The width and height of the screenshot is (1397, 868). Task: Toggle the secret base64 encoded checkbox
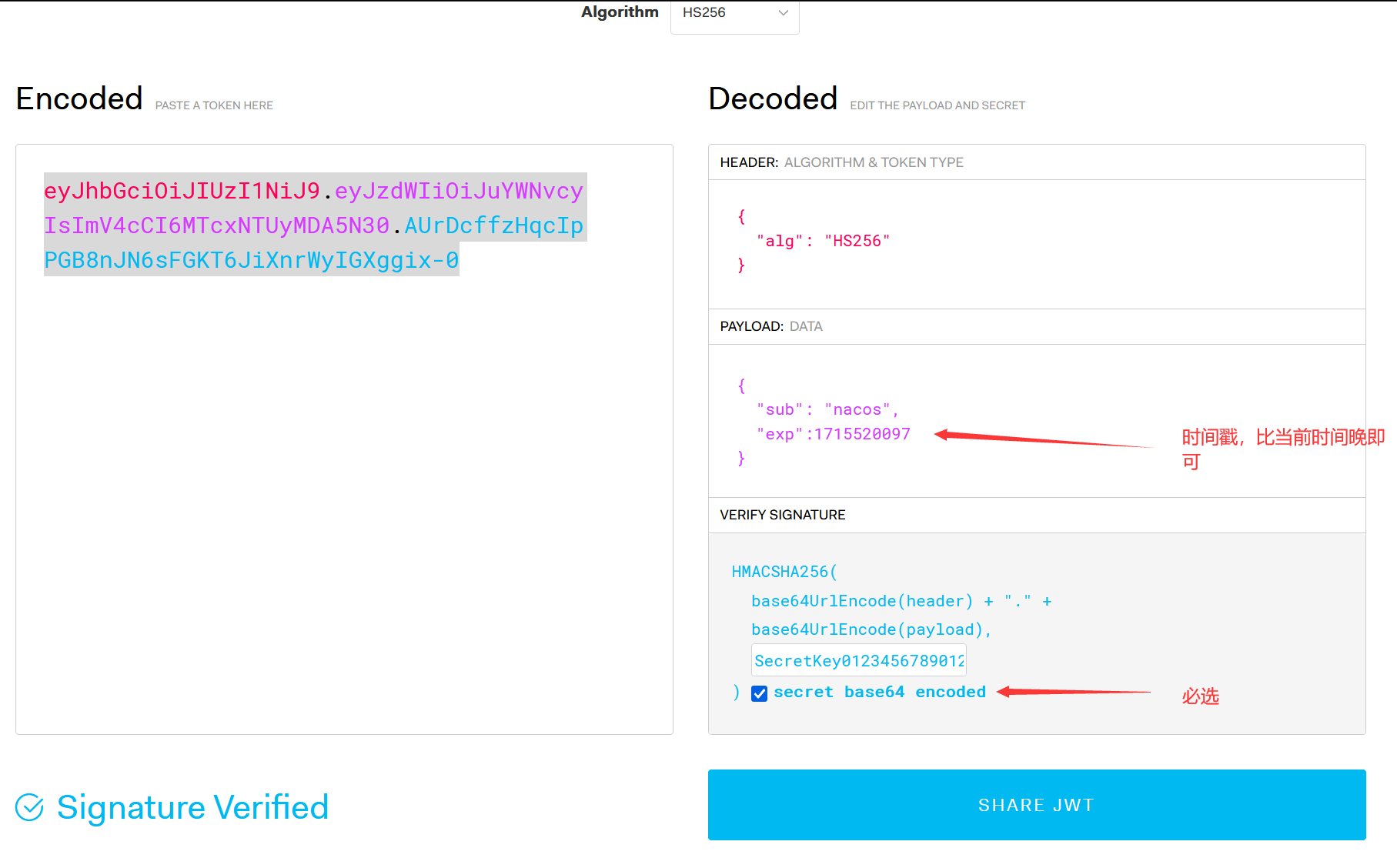coord(760,693)
